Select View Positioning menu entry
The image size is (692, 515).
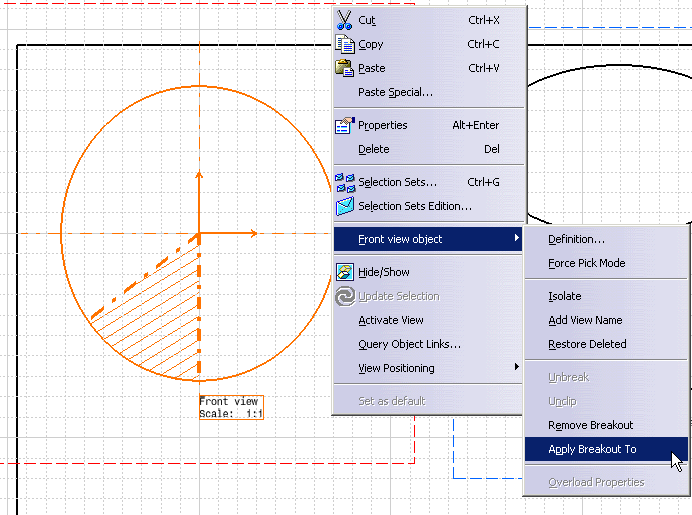pos(428,368)
